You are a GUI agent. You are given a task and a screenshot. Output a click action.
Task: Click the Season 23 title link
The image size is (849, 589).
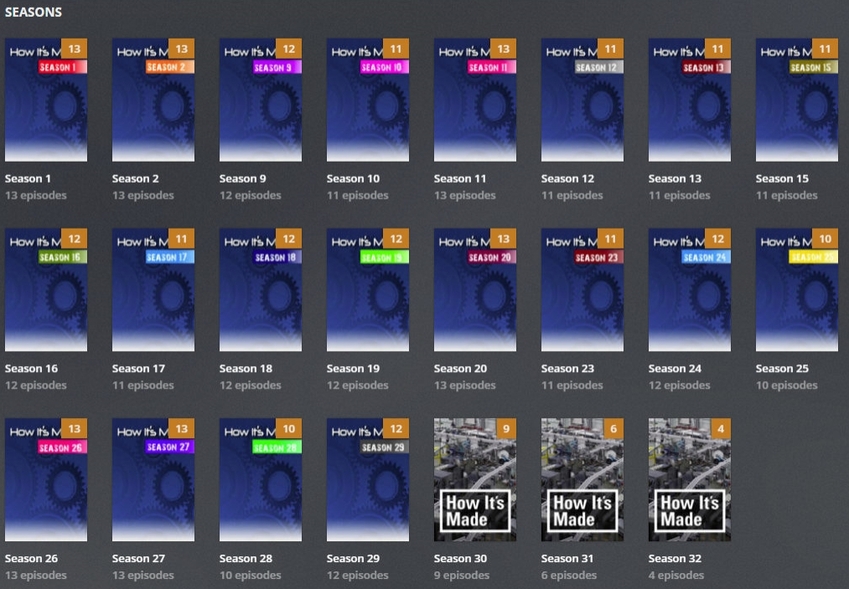(x=567, y=369)
